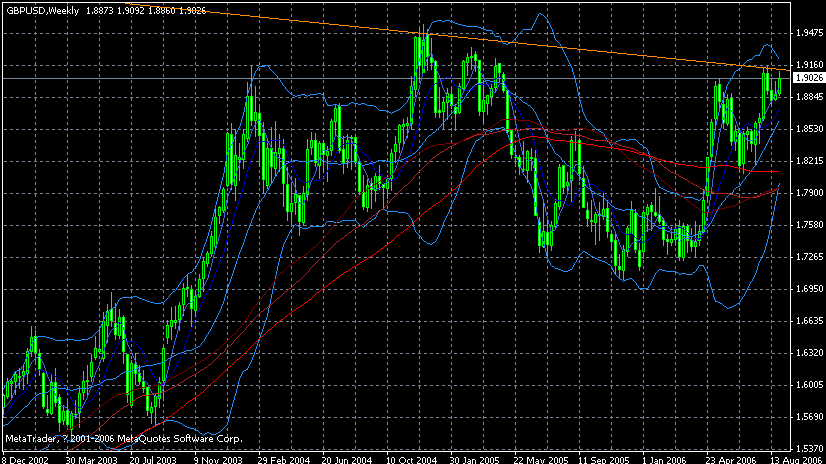
Task: Select the 1.6320 price label
Action: (810, 353)
